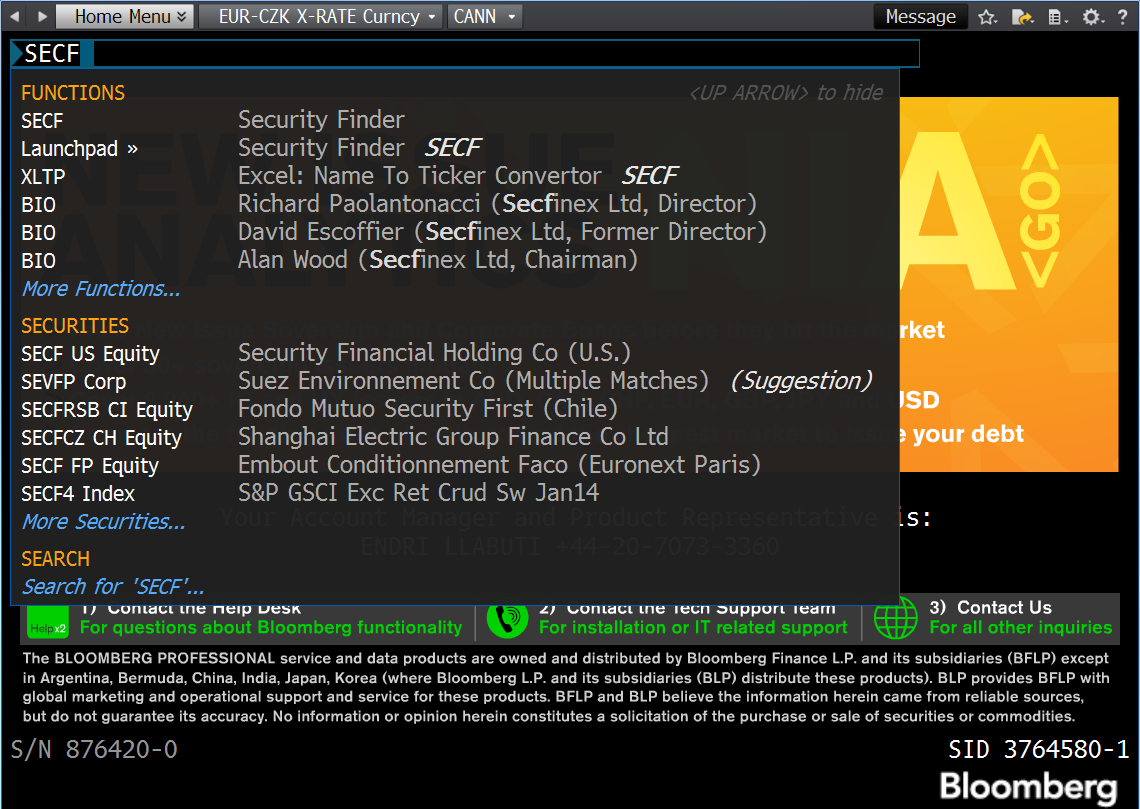
Task: Select BIO Richard Paolantonacci entry
Action: 455,204
